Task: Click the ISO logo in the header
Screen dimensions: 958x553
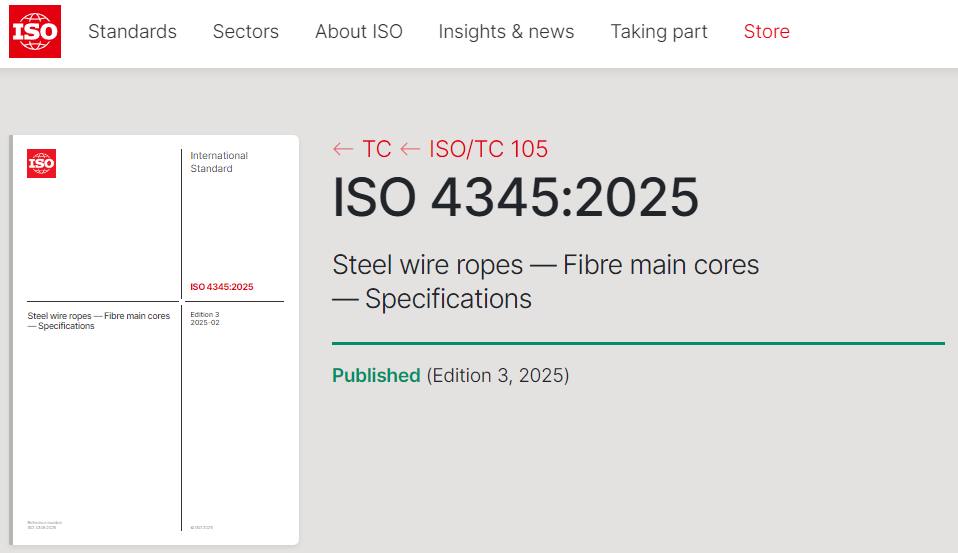Action: coord(35,31)
